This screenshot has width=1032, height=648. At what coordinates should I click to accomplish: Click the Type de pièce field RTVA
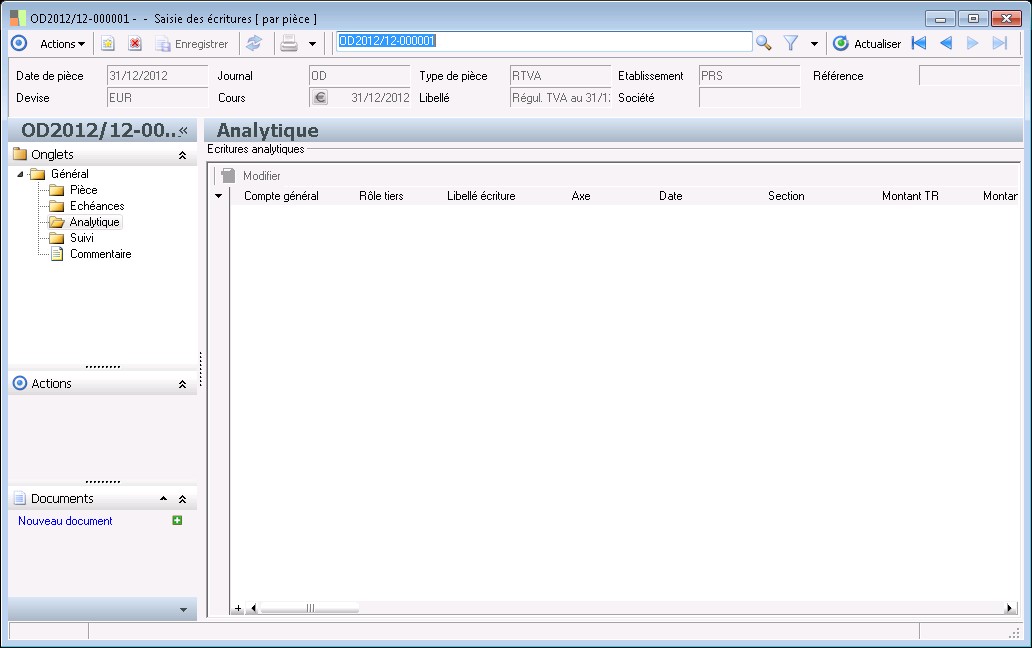[x=561, y=76]
